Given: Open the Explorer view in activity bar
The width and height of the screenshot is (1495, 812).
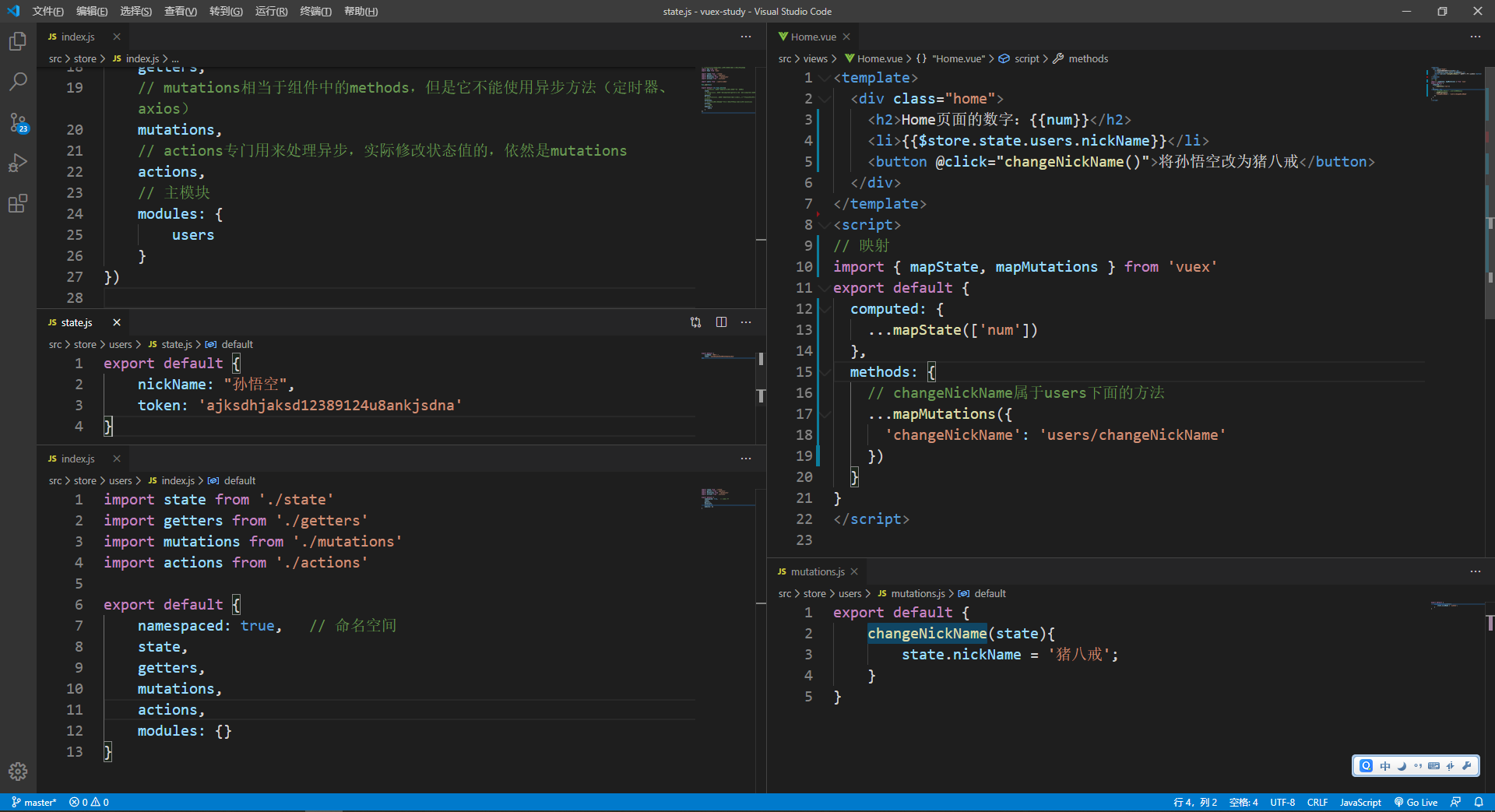Looking at the screenshot, I should pyautogui.click(x=17, y=41).
